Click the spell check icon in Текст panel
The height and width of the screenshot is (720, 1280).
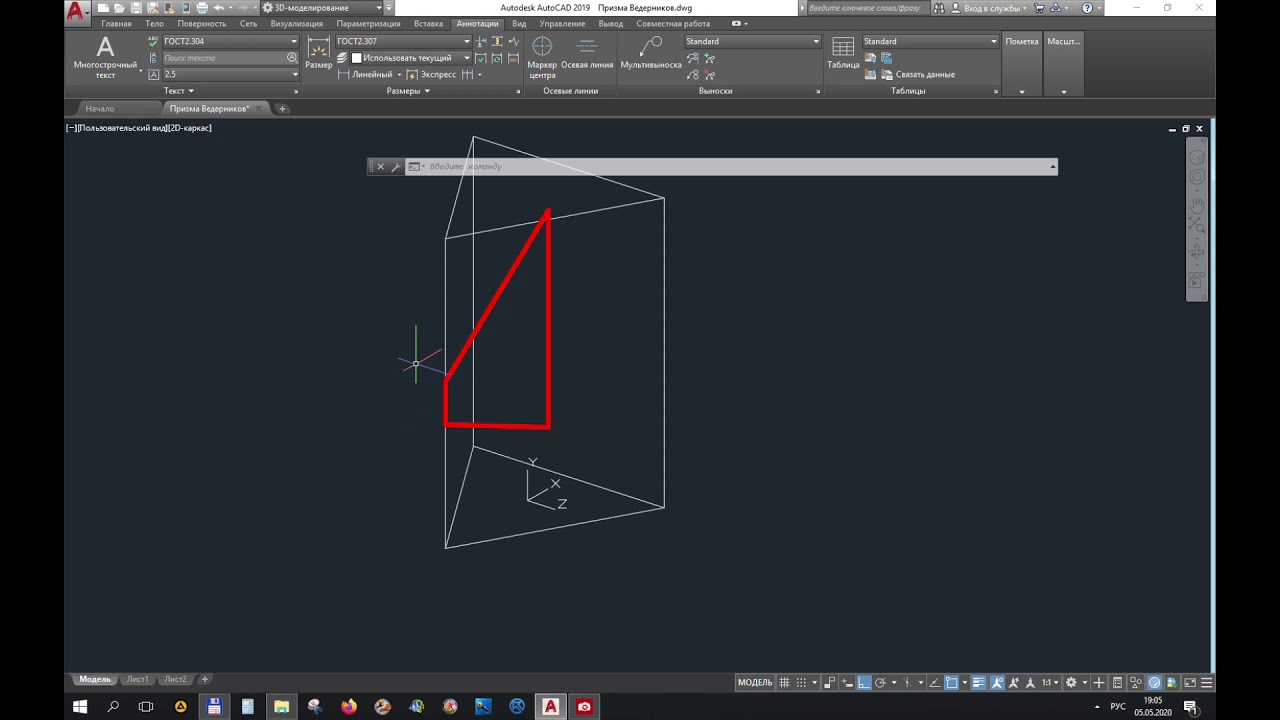point(153,42)
